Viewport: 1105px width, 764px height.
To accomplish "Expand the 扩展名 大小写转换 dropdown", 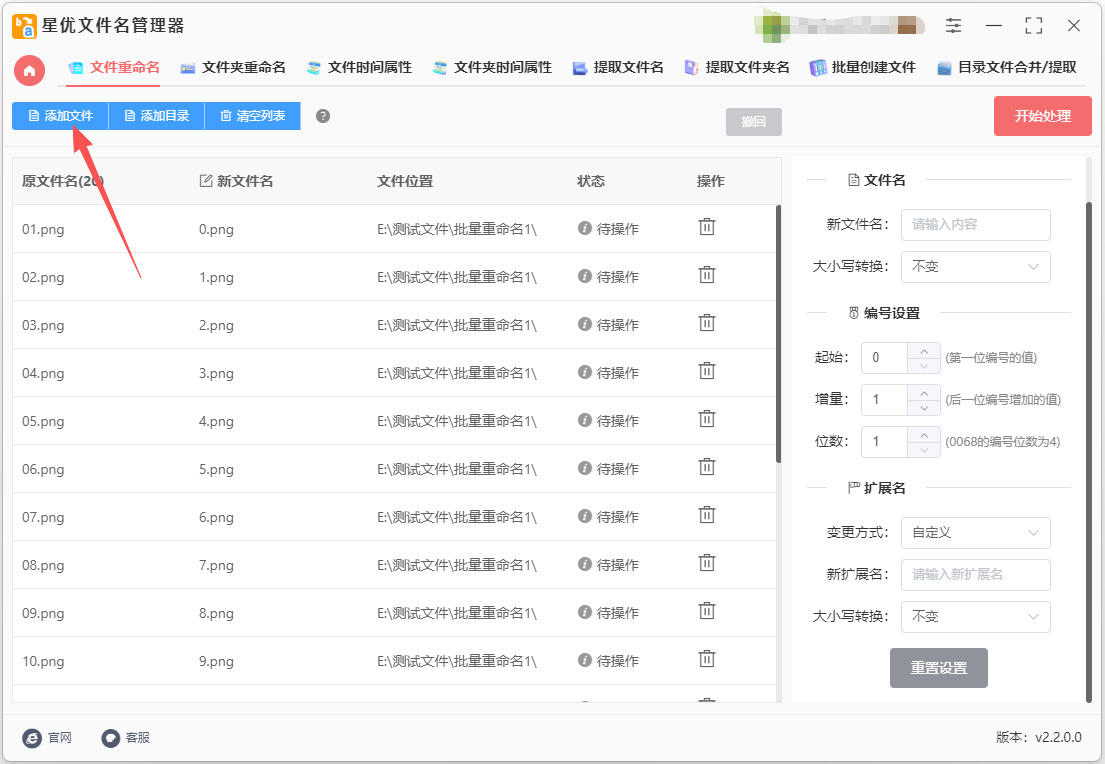I will tap(975, 617).
